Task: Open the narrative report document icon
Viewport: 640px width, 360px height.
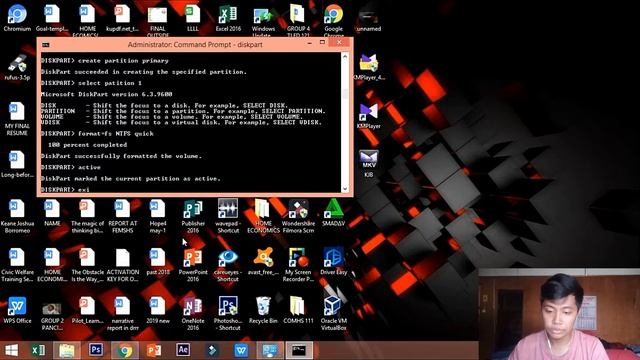Action: tap(122, 313)
